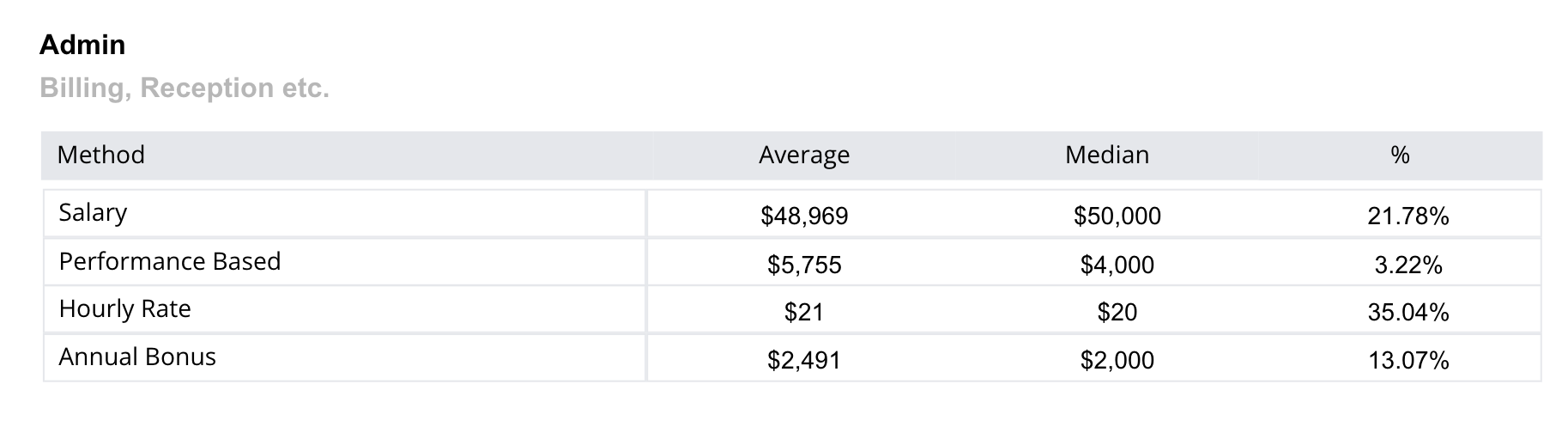This screenshot has height=433, width=1568.
Task: Click the % column header
Action: pos(1400,155)
